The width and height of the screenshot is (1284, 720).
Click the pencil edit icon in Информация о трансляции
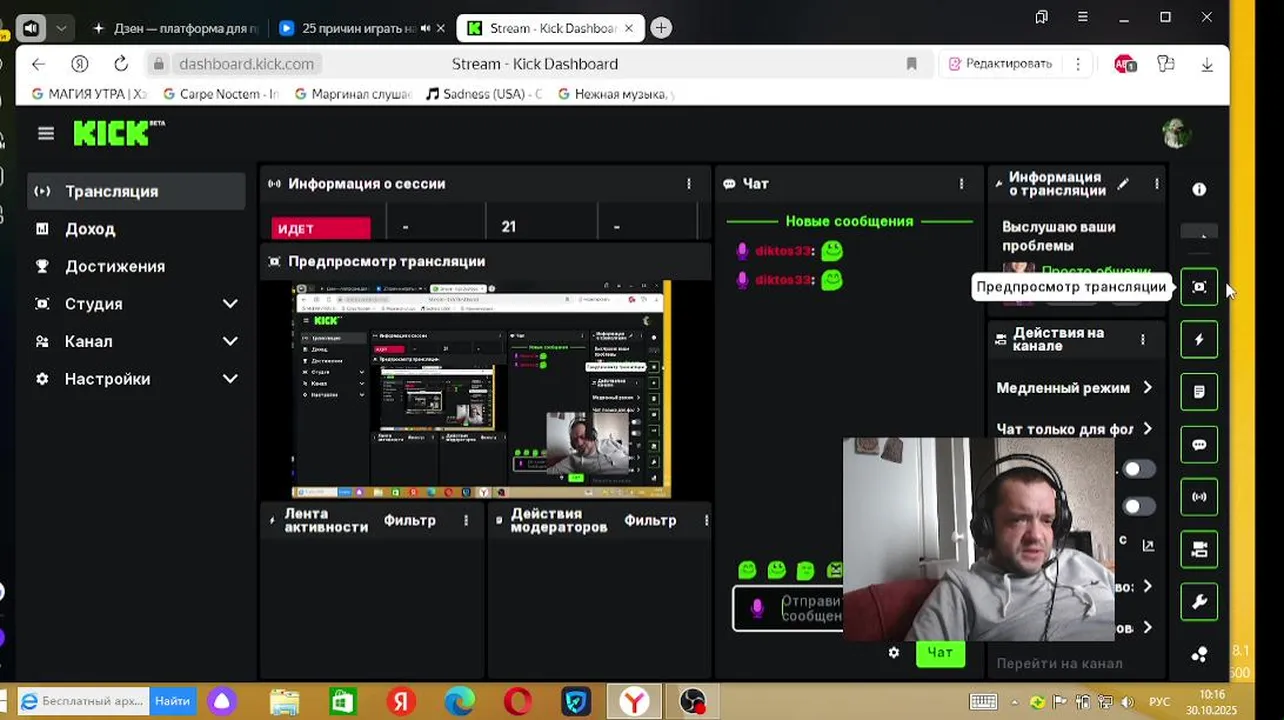point(1123,184)
